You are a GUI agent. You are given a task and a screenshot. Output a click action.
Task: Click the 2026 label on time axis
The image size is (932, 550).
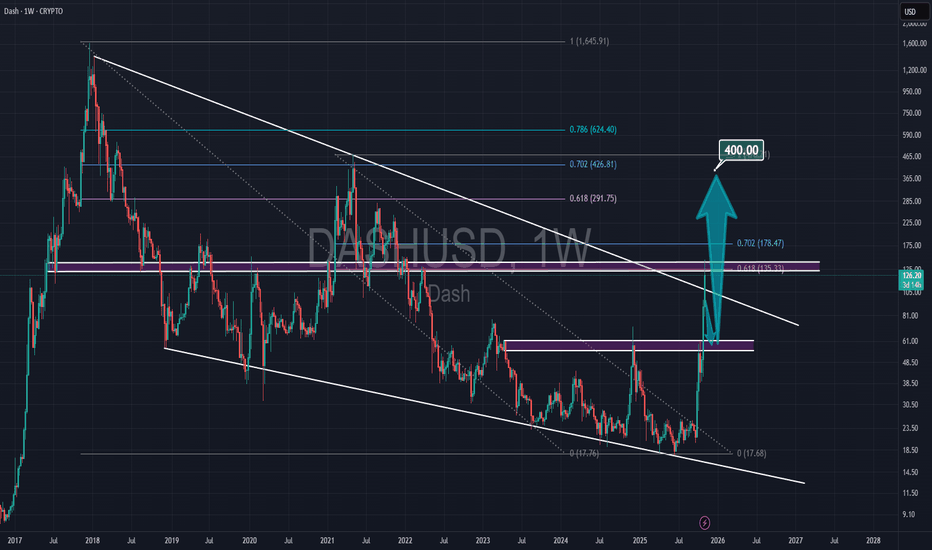coord(718,538)
